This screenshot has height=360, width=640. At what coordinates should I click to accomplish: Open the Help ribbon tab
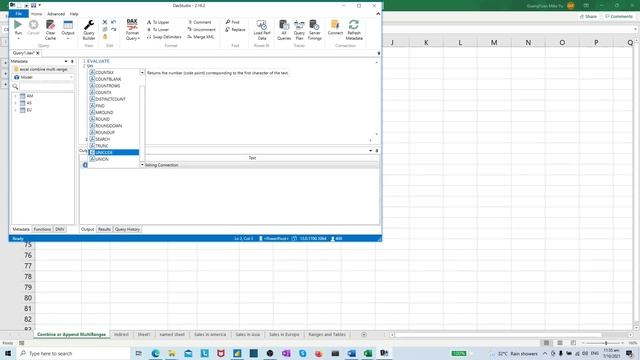click(74, 14)
